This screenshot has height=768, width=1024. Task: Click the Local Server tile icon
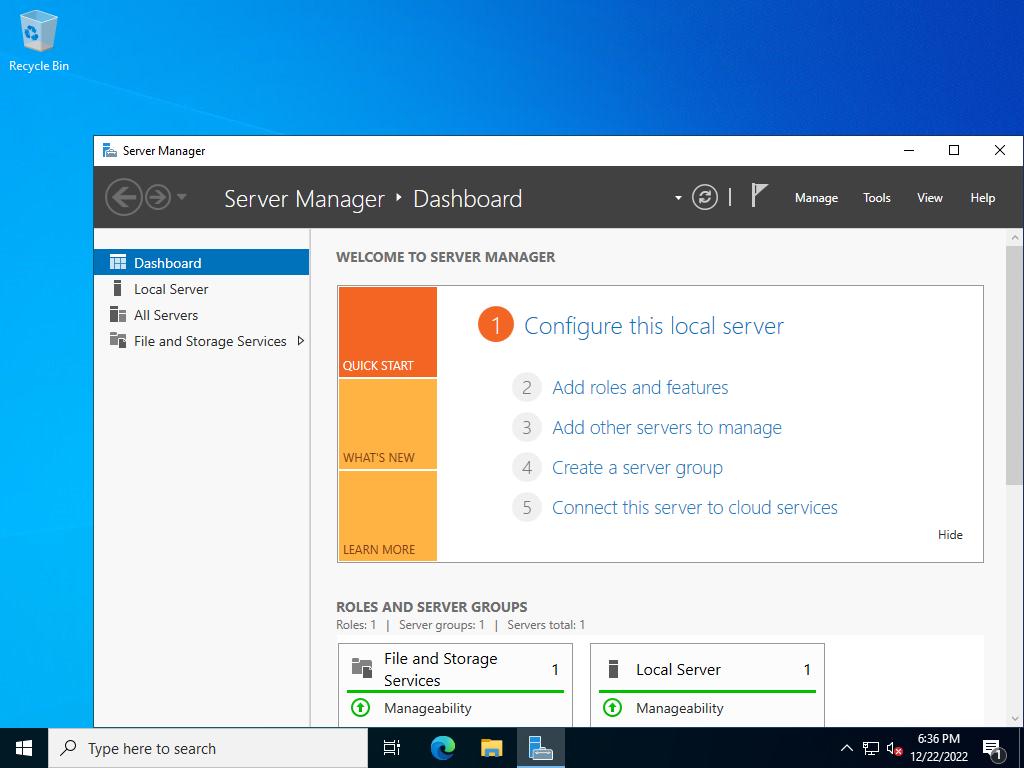pyautogui.click(x=613, y=669)
